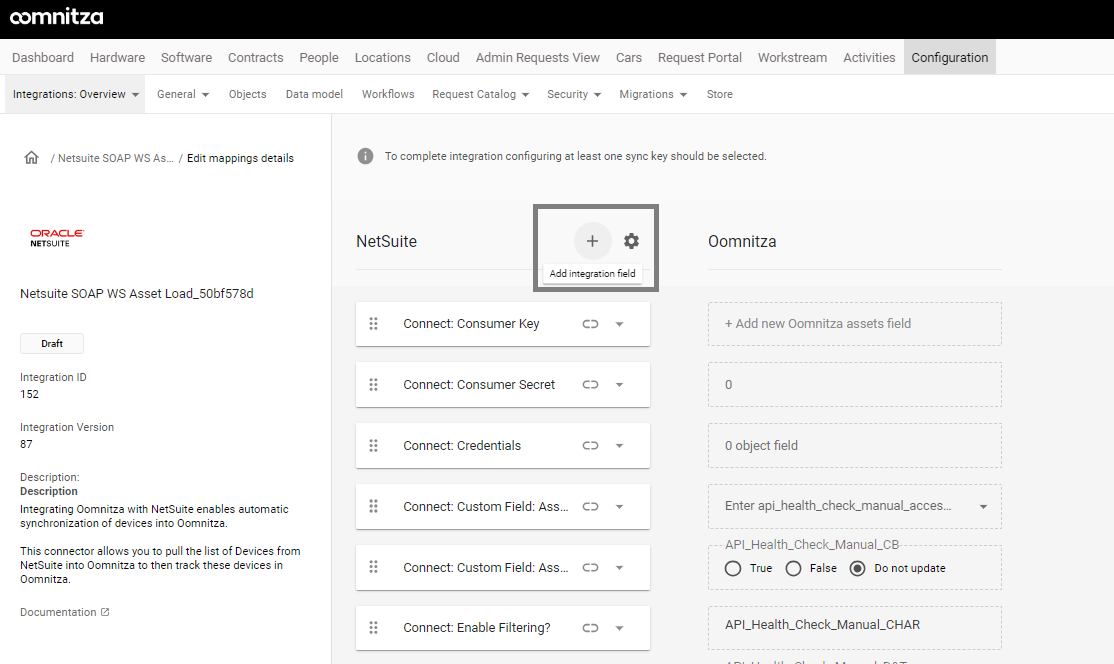Select False for API_Health_Check_Manual_CB
1114x664 pixels.
pyautogui.click(x=794, y=568)
